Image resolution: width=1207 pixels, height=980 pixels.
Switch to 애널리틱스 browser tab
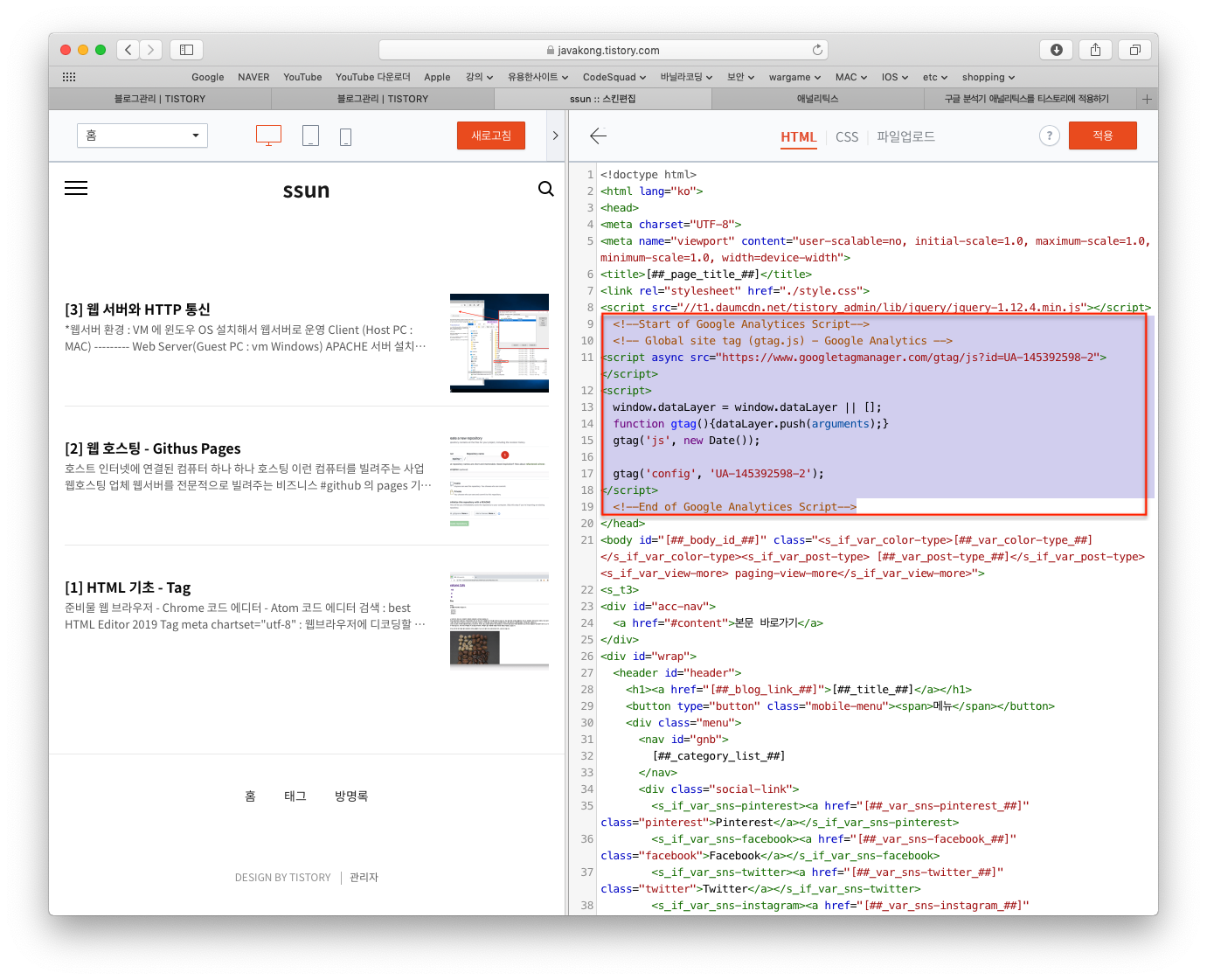coord(817,99)
